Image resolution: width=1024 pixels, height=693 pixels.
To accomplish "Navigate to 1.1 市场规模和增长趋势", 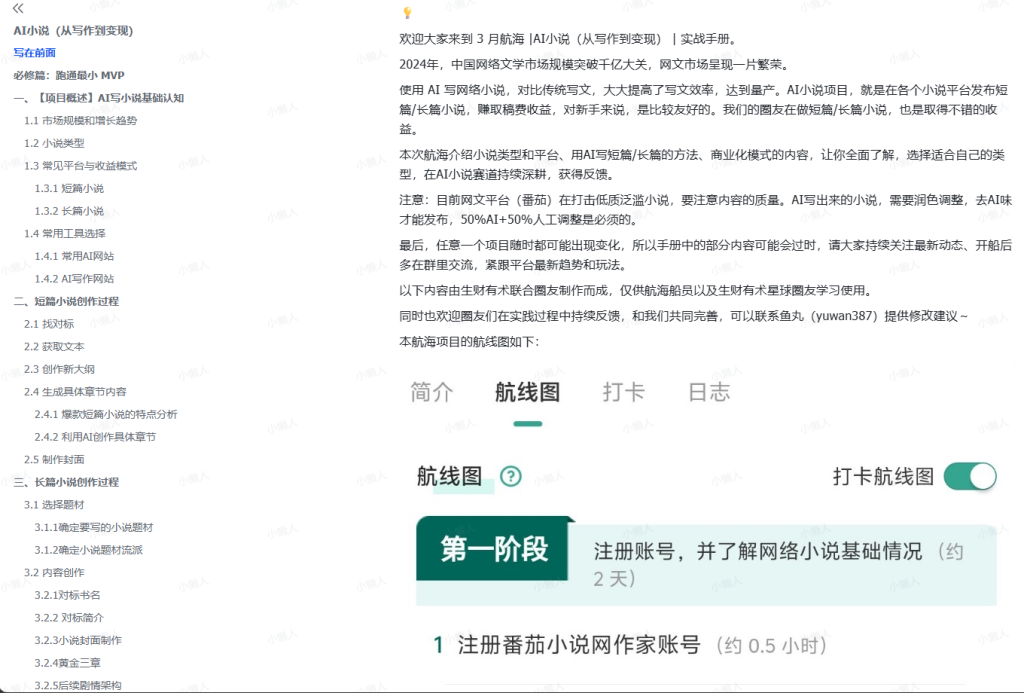I will (80, 120).
